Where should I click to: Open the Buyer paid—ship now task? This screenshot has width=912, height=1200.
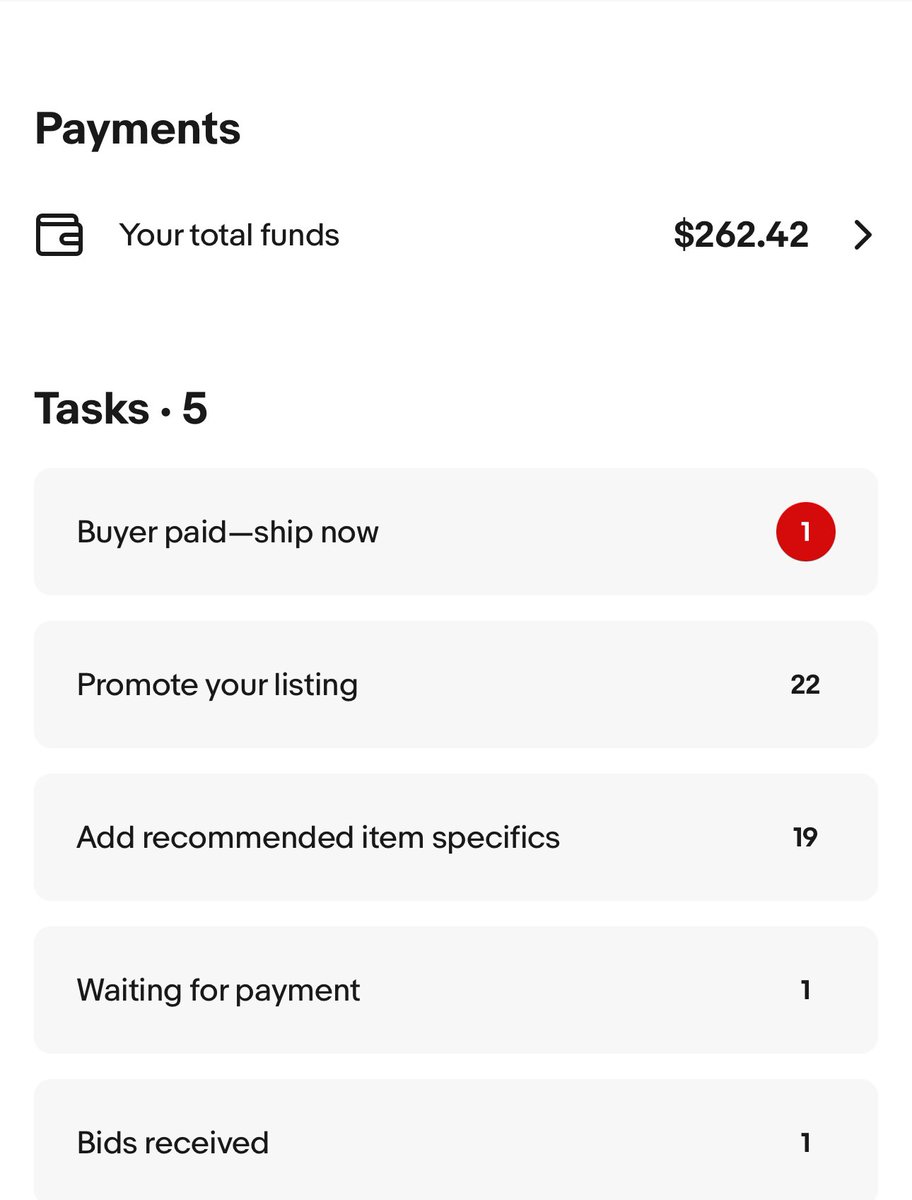click(x=456, y=532)
